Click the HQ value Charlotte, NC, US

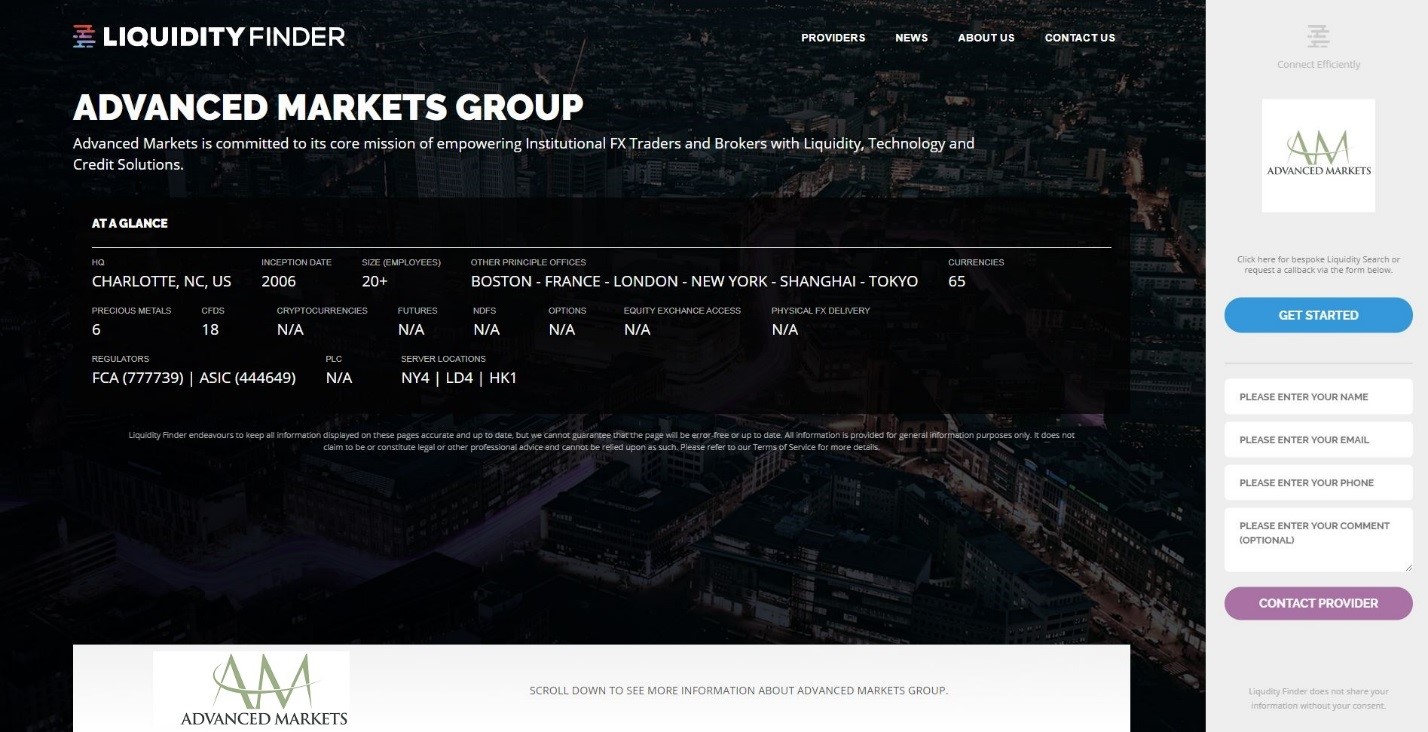tap(162, 281)
